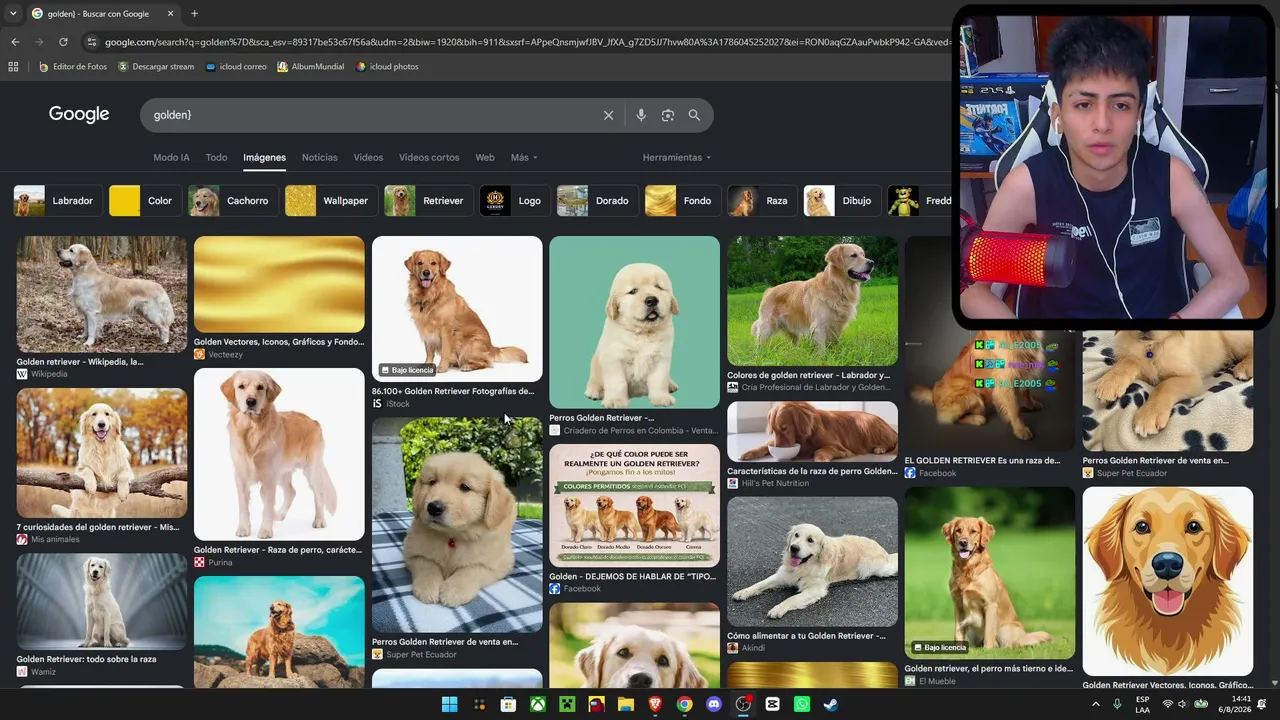Open 'AlbumMundial' bookmark
The image size is (1280, 720).
click(311, 67)
